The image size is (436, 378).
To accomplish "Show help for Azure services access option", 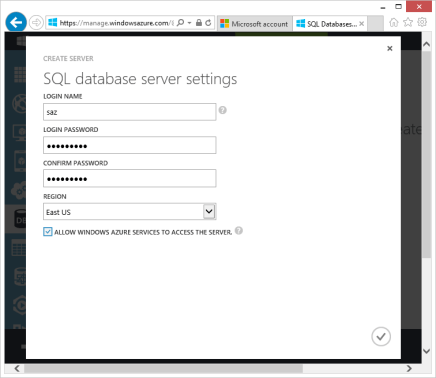I will click(239, 231).
